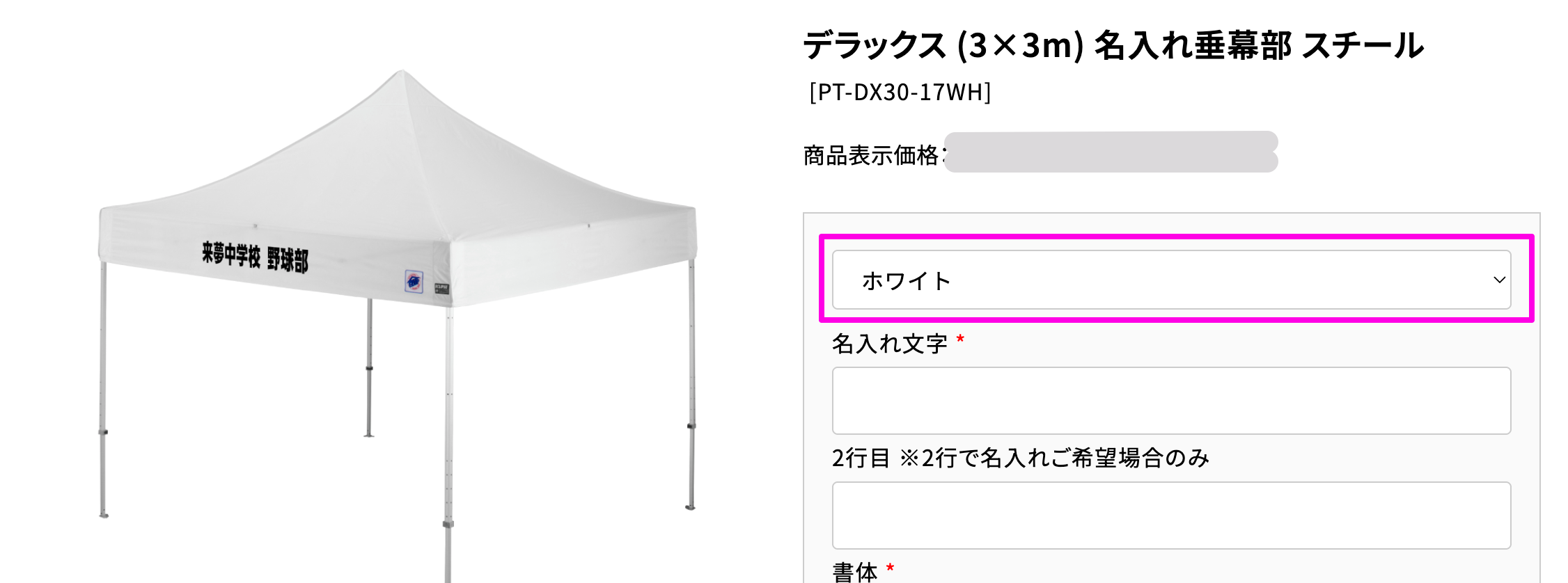Image resolution: width=1568 pixels, height=583 pixels.
Task: Click the 来夢中学校 野球部 text printed on the tent
Action: 255,257
